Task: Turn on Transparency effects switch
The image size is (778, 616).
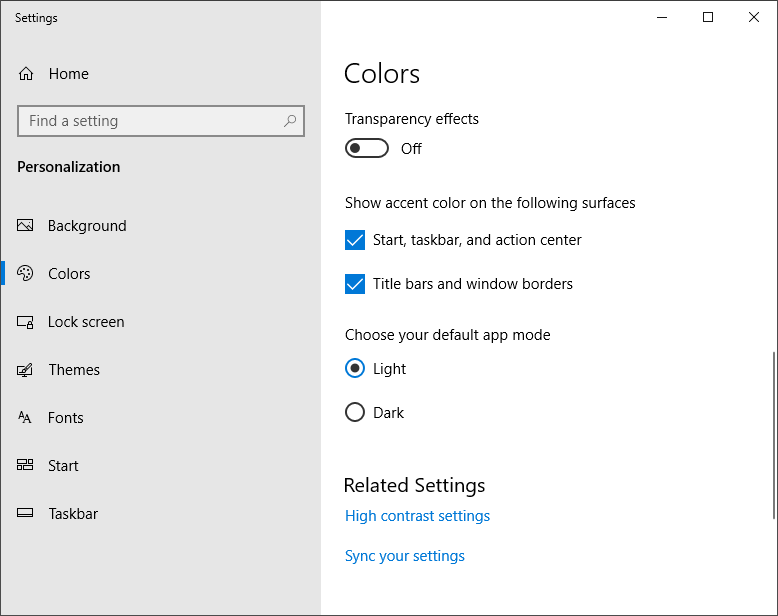Action: click(x=366, y=149)
